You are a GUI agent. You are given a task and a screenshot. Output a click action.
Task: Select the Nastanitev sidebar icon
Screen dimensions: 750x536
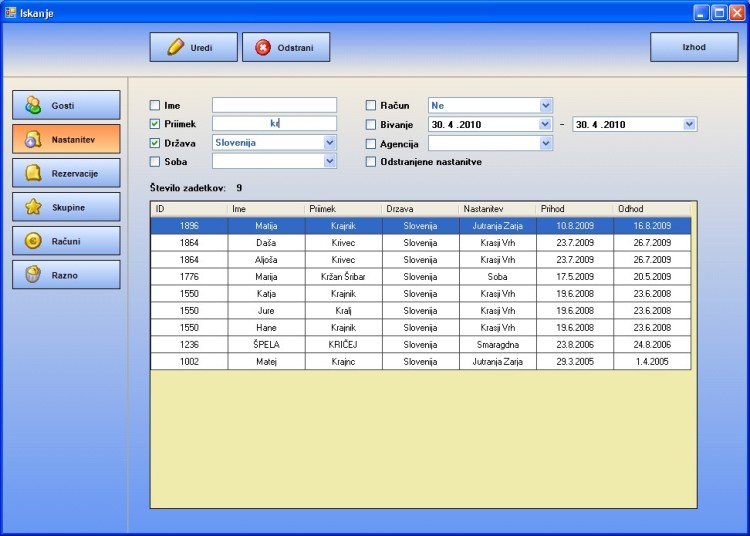coord(33,139)
